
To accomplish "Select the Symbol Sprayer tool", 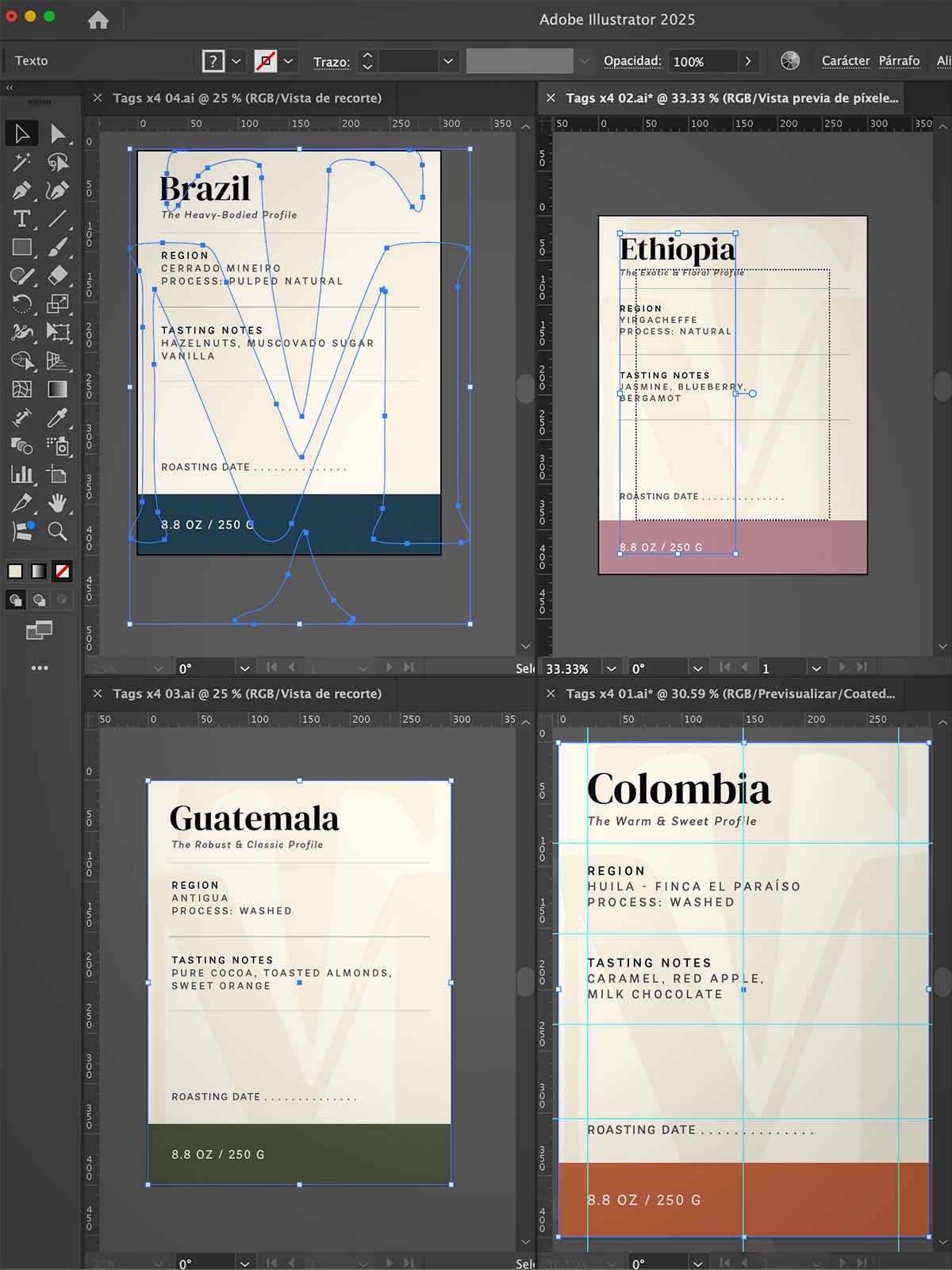I will (x=58, y=445).
